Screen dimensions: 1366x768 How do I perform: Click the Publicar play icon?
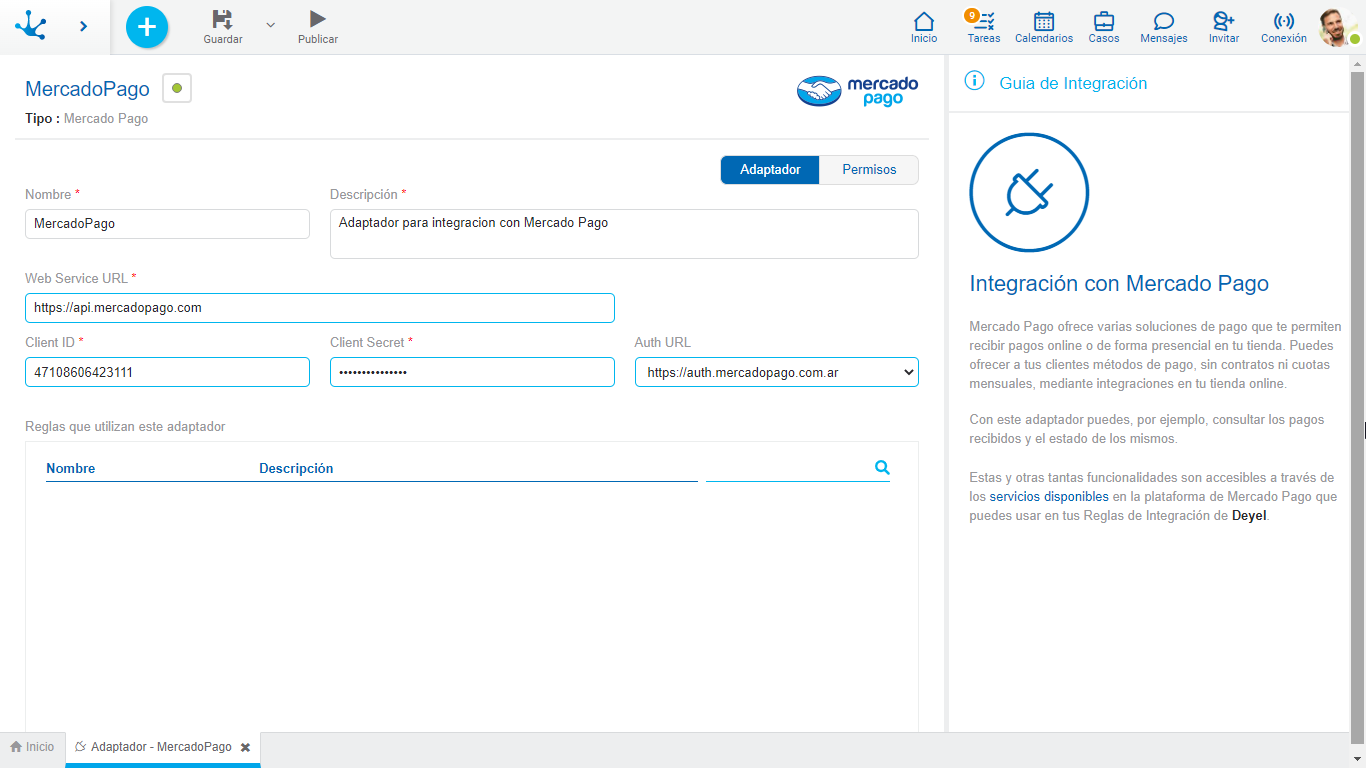click(318, 19)
